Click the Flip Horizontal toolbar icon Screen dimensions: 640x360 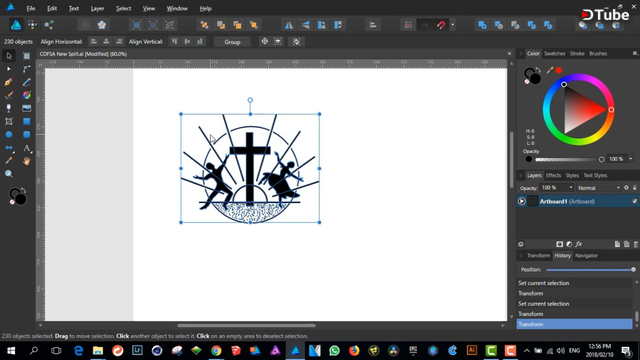point(289,25)
